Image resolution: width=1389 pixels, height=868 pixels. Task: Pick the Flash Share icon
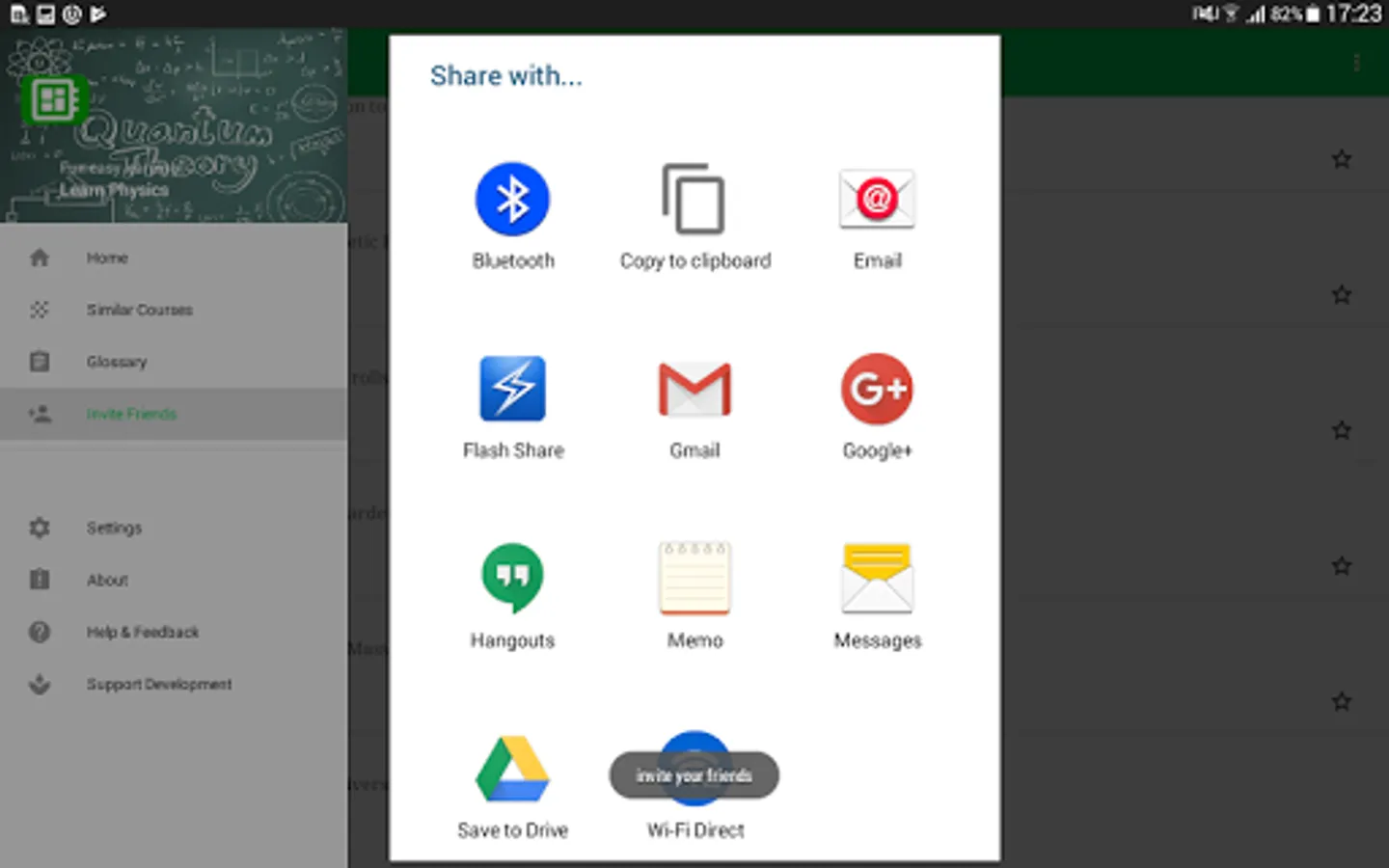click(x=512, y=389)
